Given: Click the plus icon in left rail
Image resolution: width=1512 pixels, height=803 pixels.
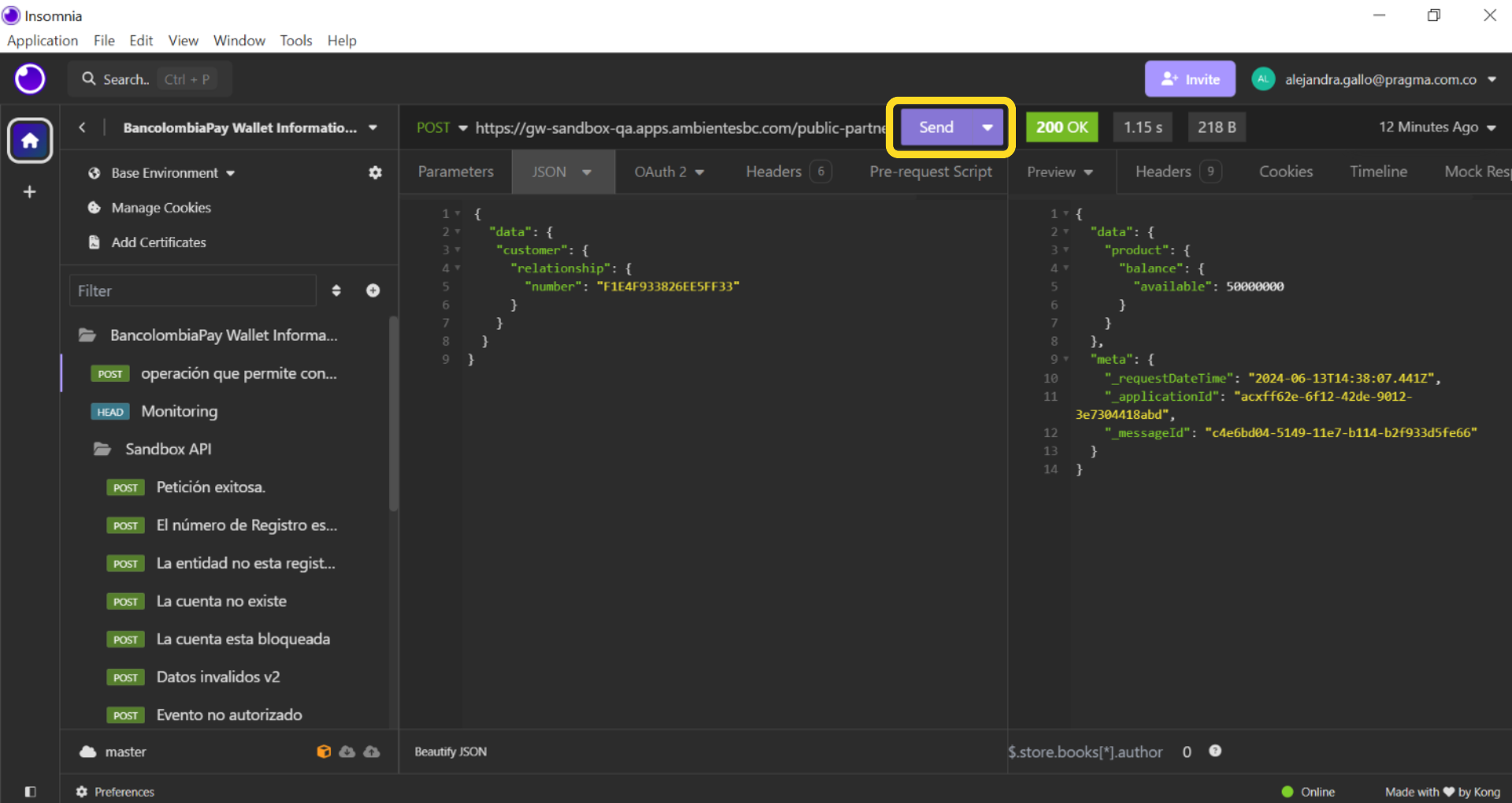Looking at the screenshot, I should 30,192.
